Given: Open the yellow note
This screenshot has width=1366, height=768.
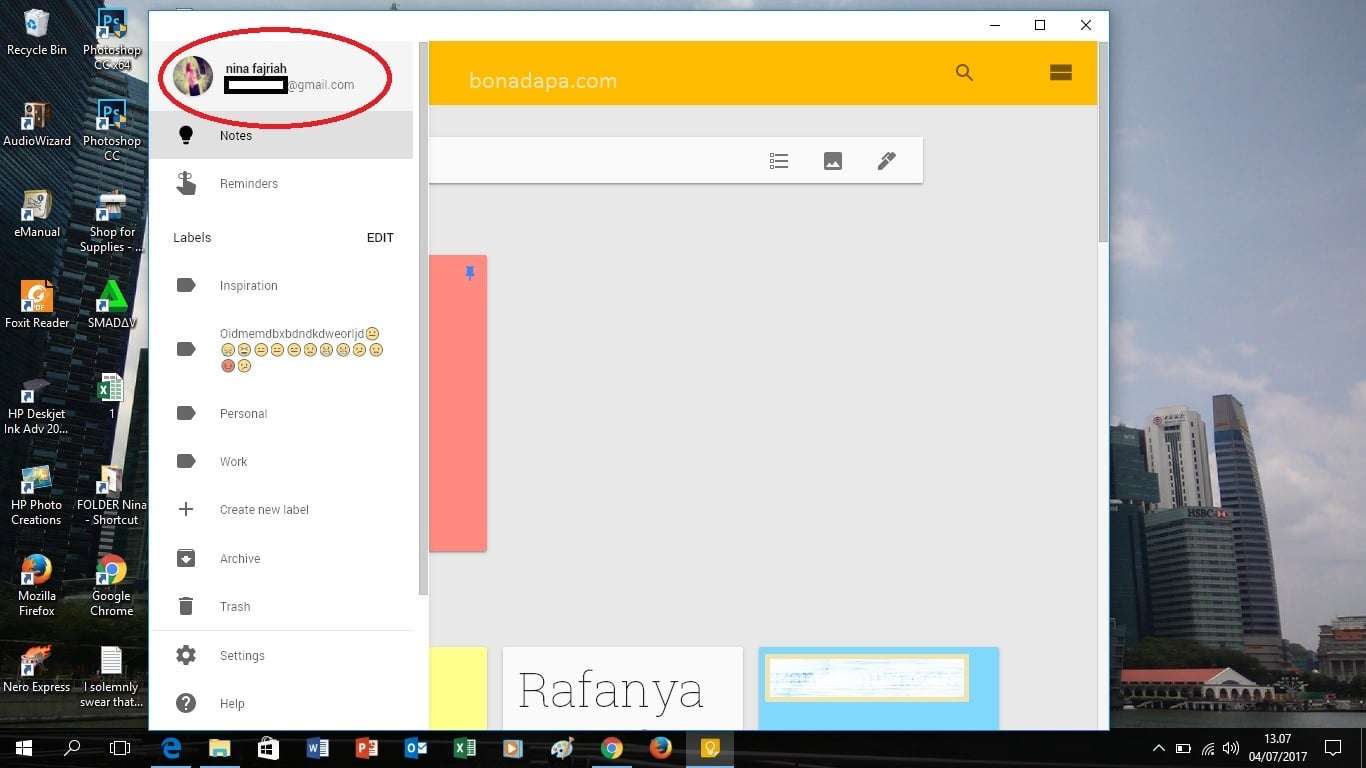Looking at the screenshot, I should click(x=458, y=688).
